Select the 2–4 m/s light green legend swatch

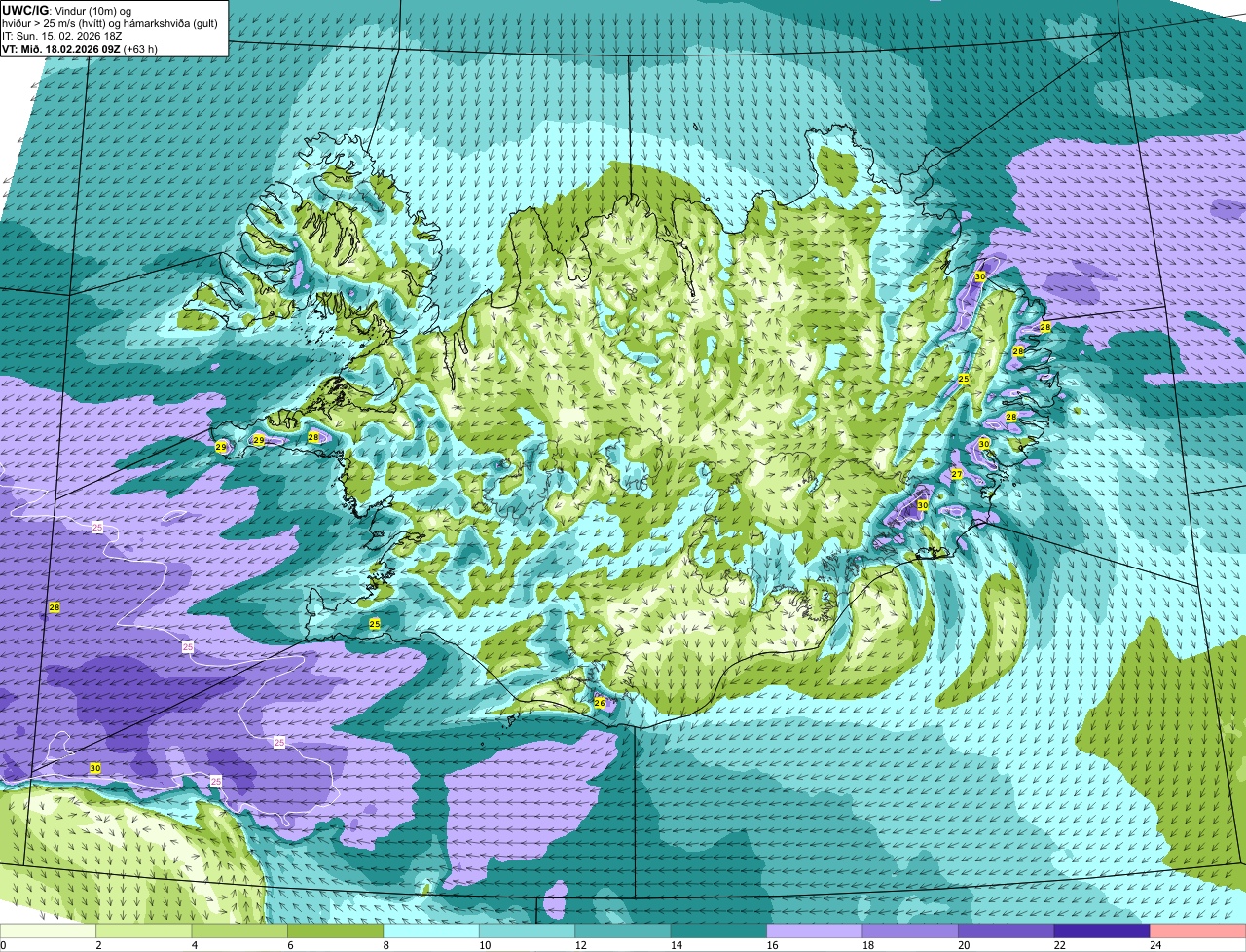[x=145, y=932]
